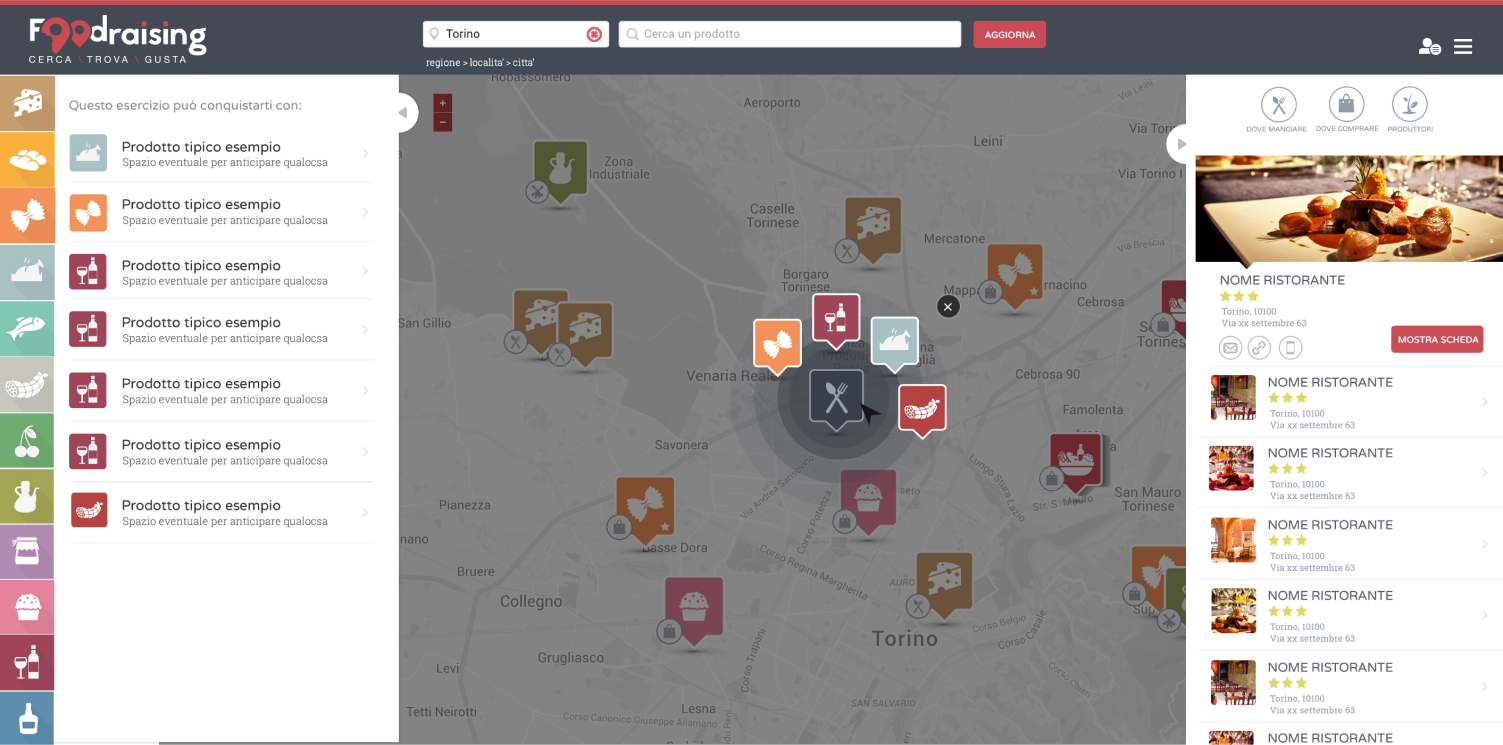
Task: Click the Mostra Scheda button
Action: 1437,340
